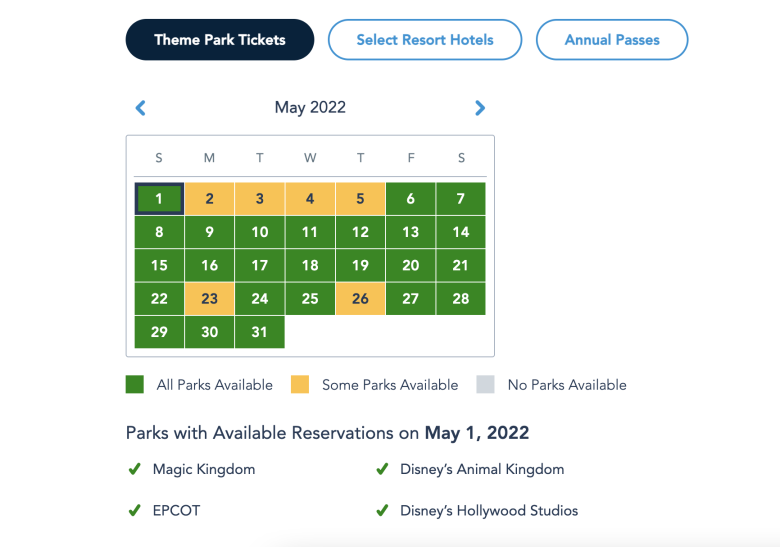
Task: Select May 5 date cell
Action: coord(360,199)
